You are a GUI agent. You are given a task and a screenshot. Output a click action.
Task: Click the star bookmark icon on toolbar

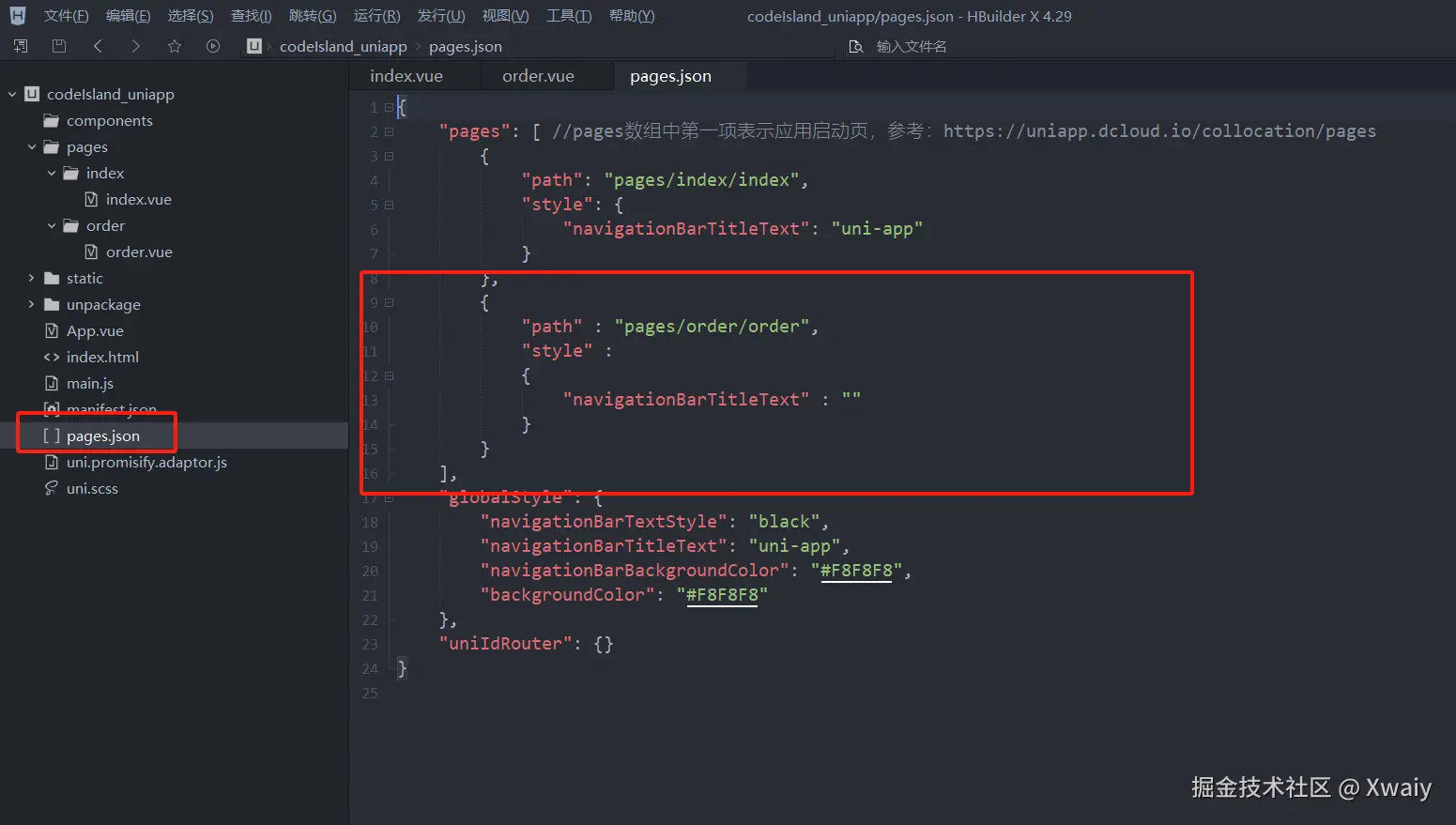(x=175, y=45)
